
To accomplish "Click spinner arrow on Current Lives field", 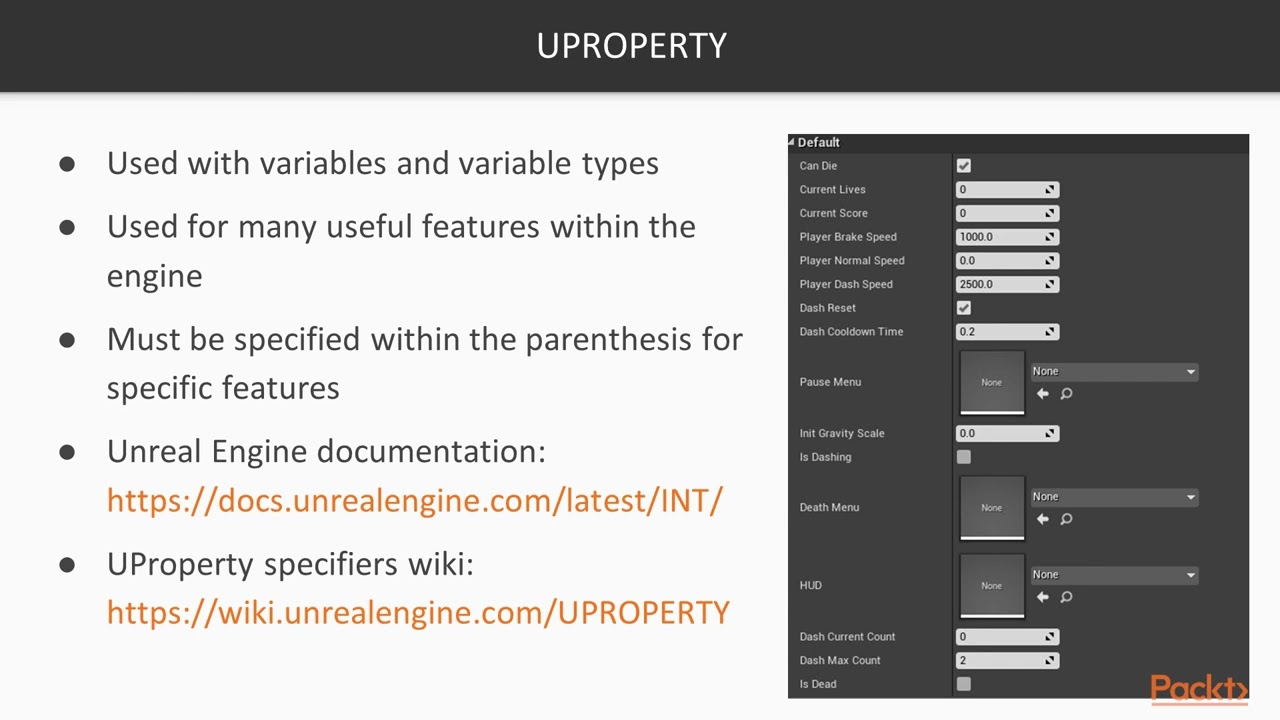I will (x=1050, y=189).
